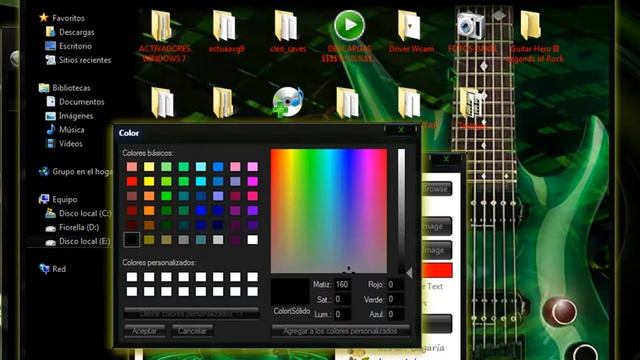Select the CD with green plus icon
This screenshot has height=360, width=640.
pos(288,102)
